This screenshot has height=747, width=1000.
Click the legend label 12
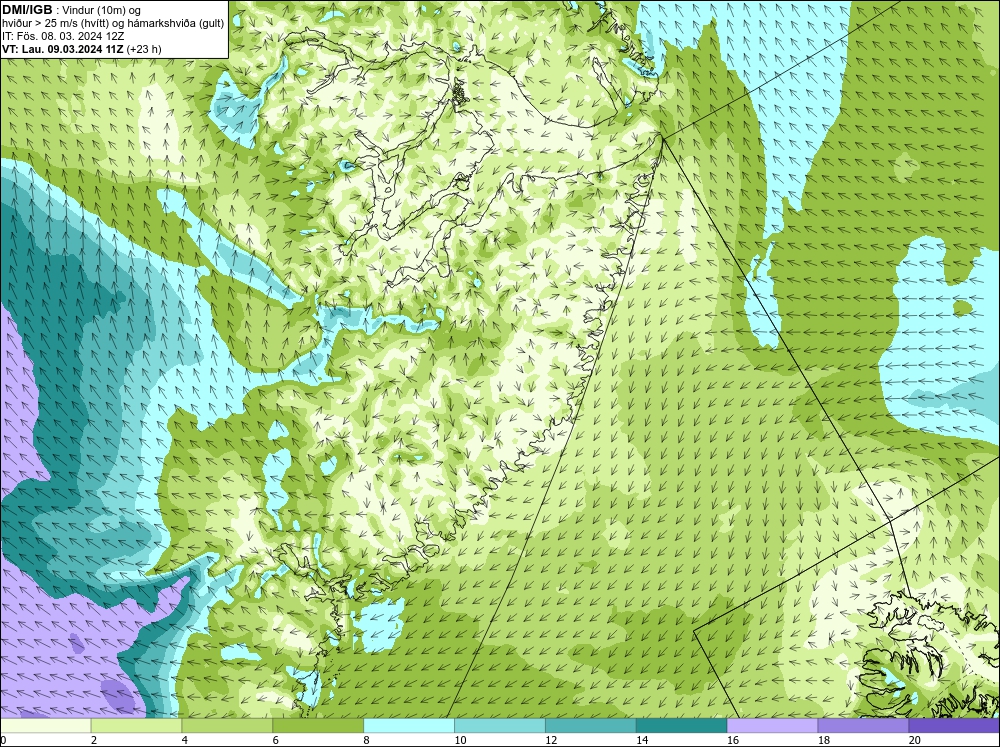[x=550, y=740]
